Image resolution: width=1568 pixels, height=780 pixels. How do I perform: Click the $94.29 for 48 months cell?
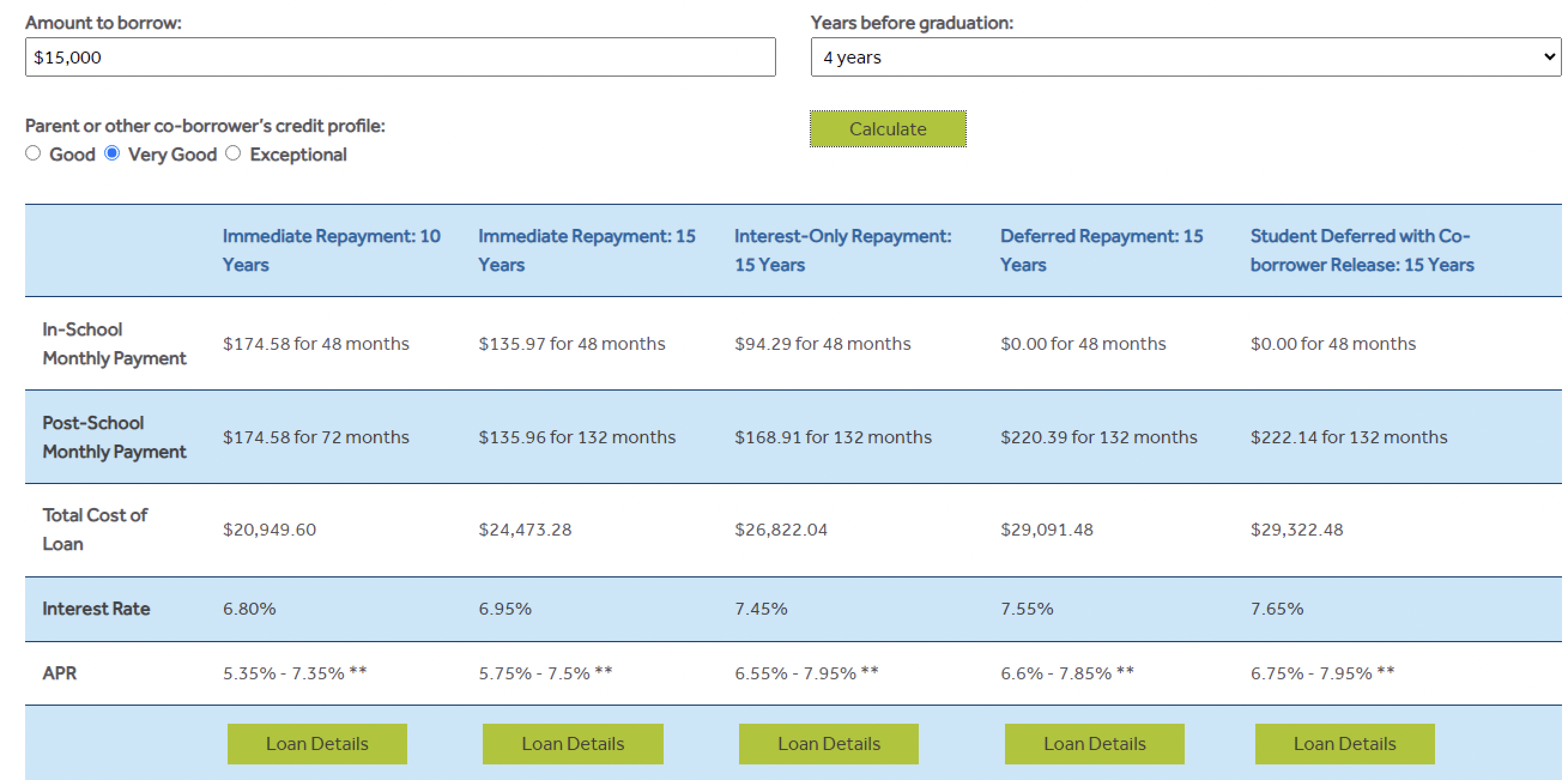[x=822, y=344]
